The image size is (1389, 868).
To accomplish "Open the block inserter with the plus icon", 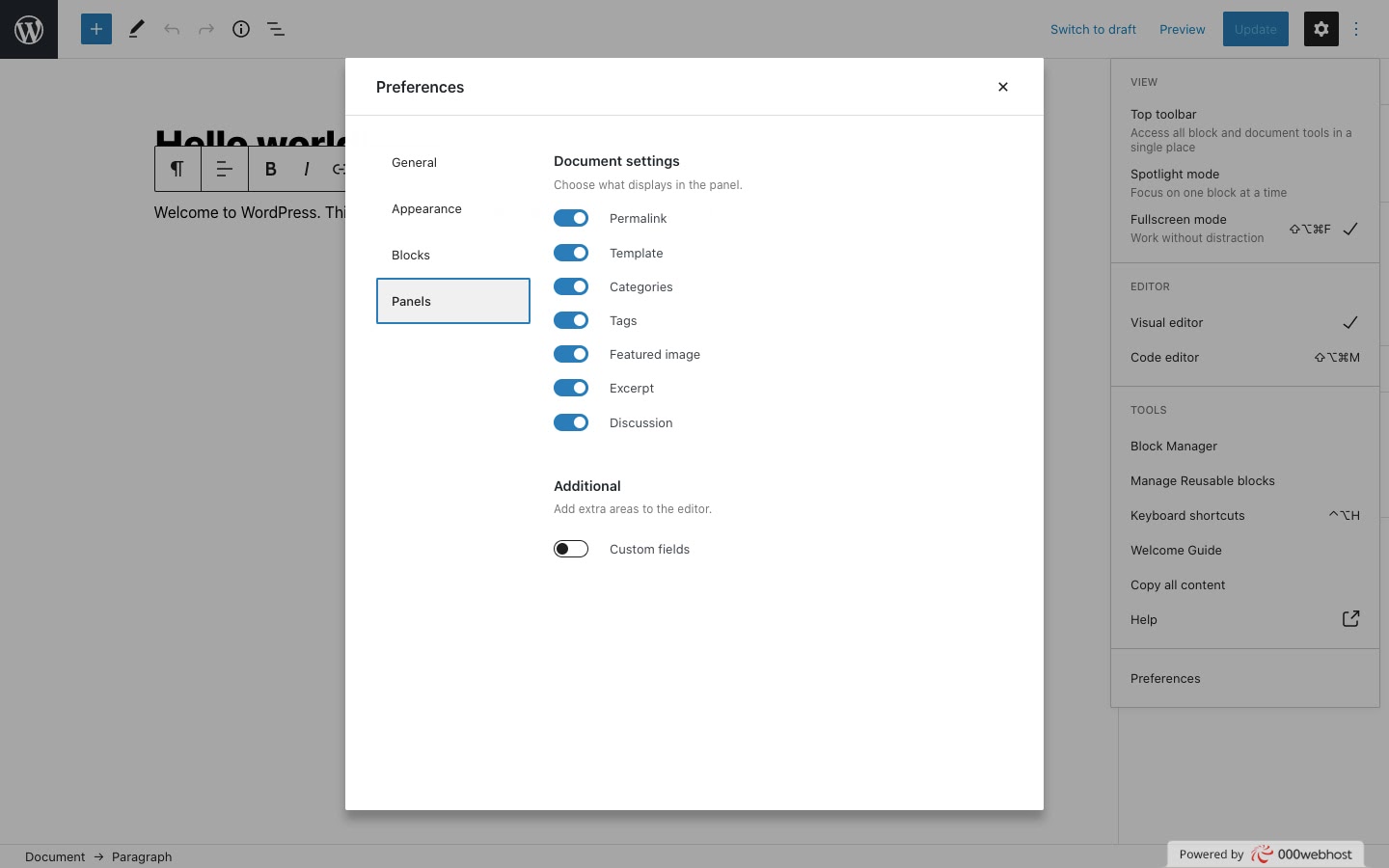I will click(96, 29).
